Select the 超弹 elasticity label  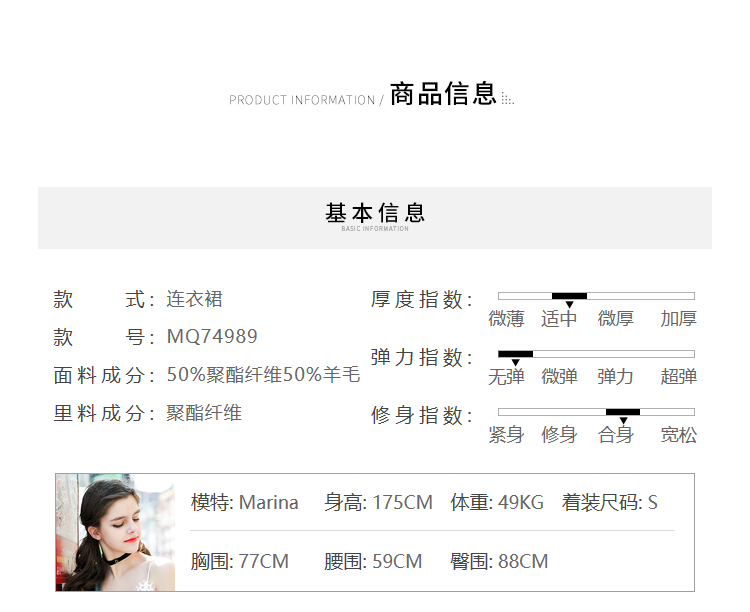678,377
